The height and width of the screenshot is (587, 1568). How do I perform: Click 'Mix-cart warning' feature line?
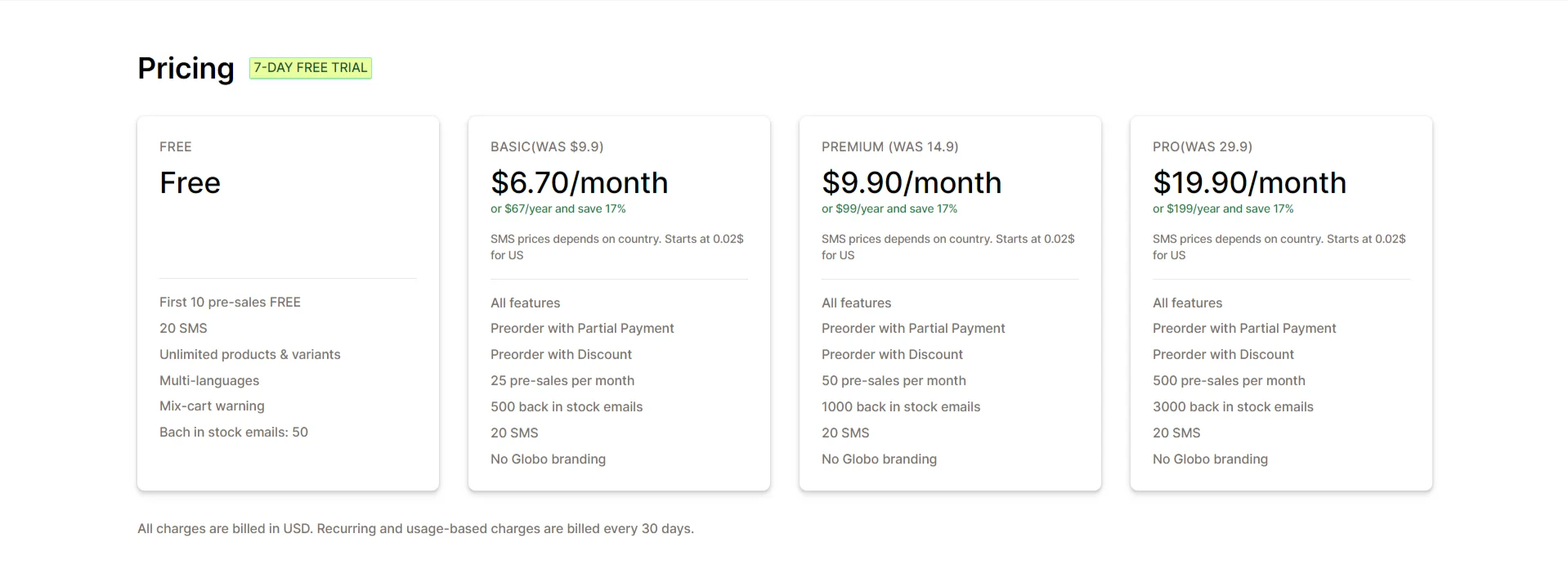tap(212, 406)
